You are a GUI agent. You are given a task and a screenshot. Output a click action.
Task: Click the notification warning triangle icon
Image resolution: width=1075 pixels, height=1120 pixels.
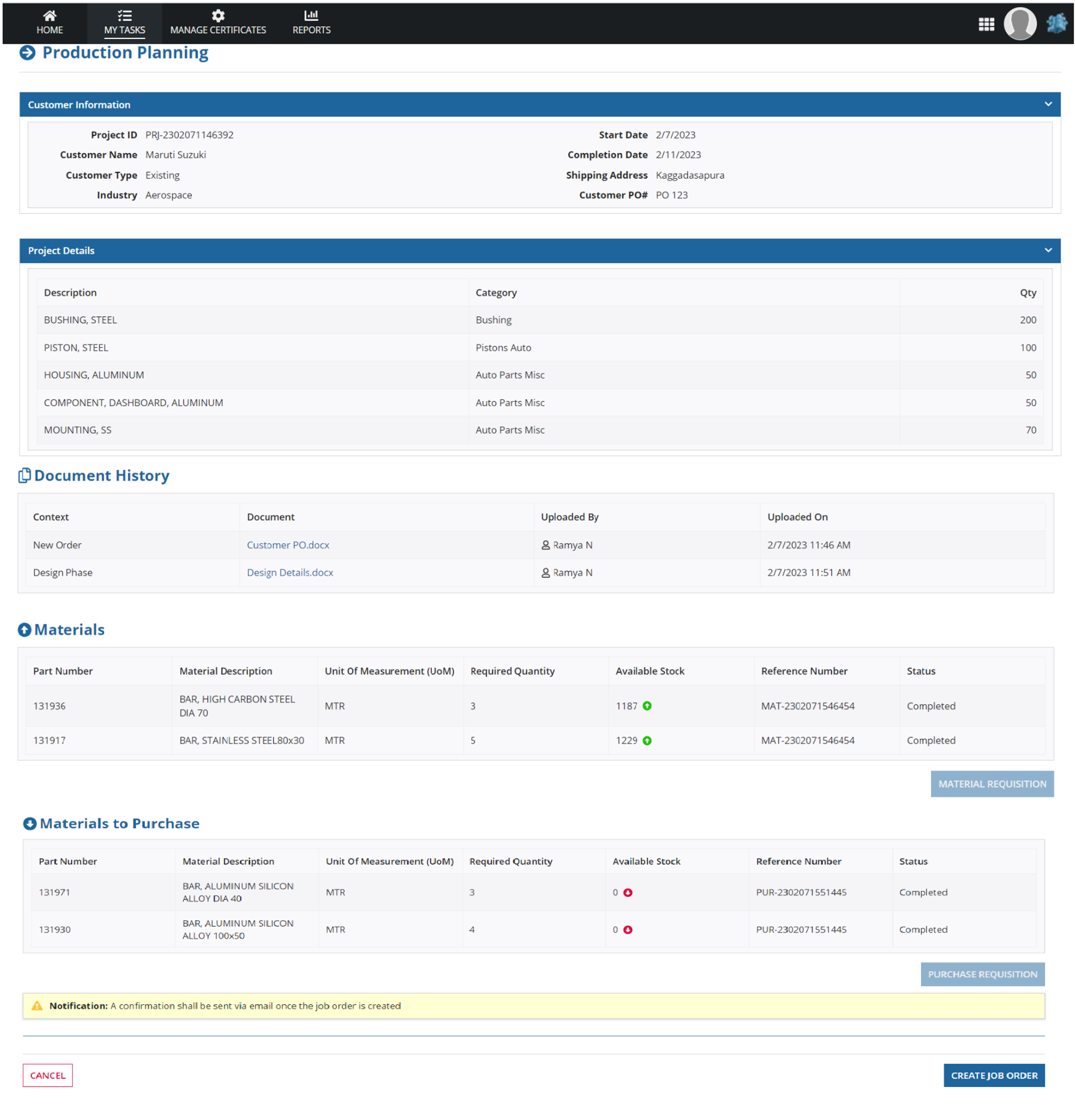click(x=37, y=1006)
